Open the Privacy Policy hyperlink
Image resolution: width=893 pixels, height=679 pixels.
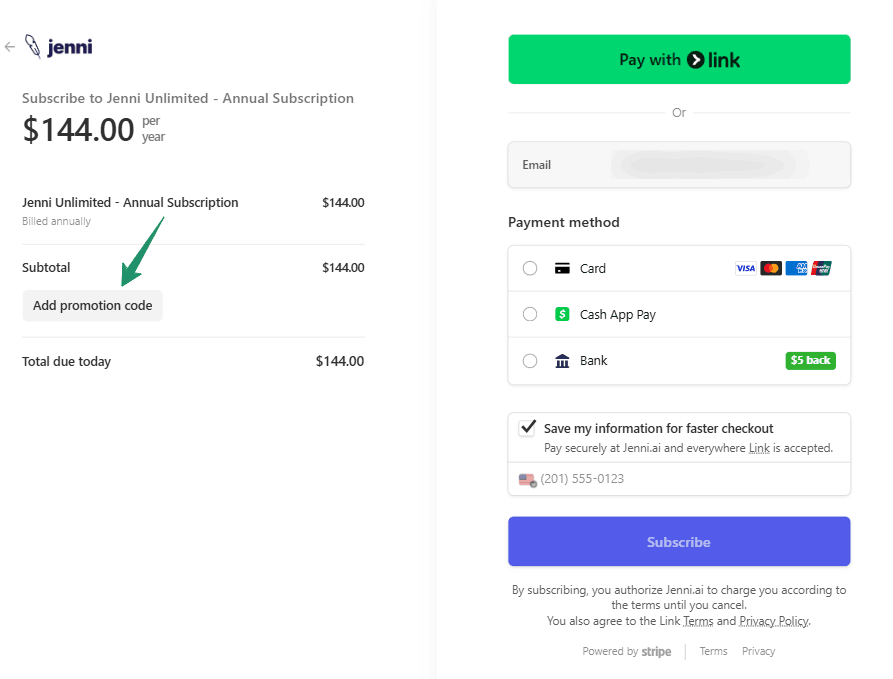click(773, 621)
